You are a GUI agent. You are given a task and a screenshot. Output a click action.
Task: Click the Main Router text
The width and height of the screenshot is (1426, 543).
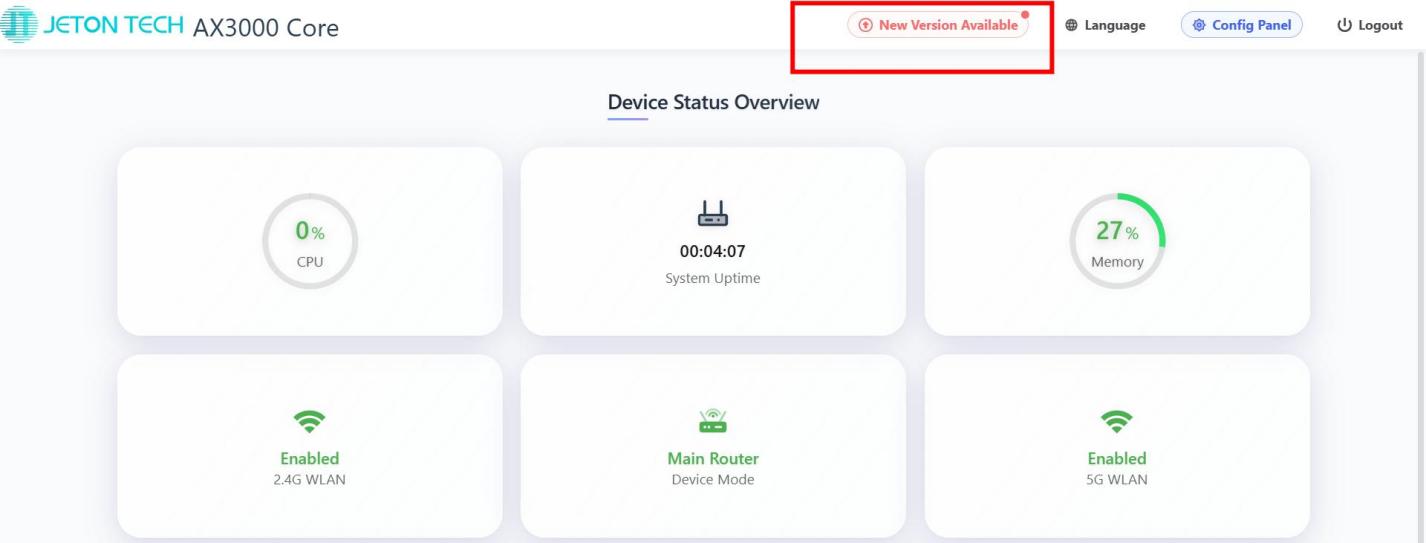pos(713,459)
